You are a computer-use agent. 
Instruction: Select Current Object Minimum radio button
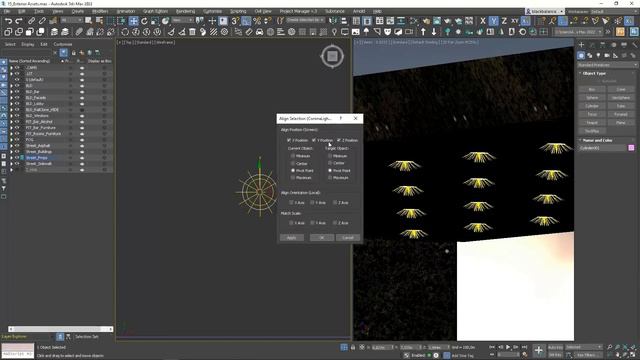pyautogui.click(x=293, y=156)
